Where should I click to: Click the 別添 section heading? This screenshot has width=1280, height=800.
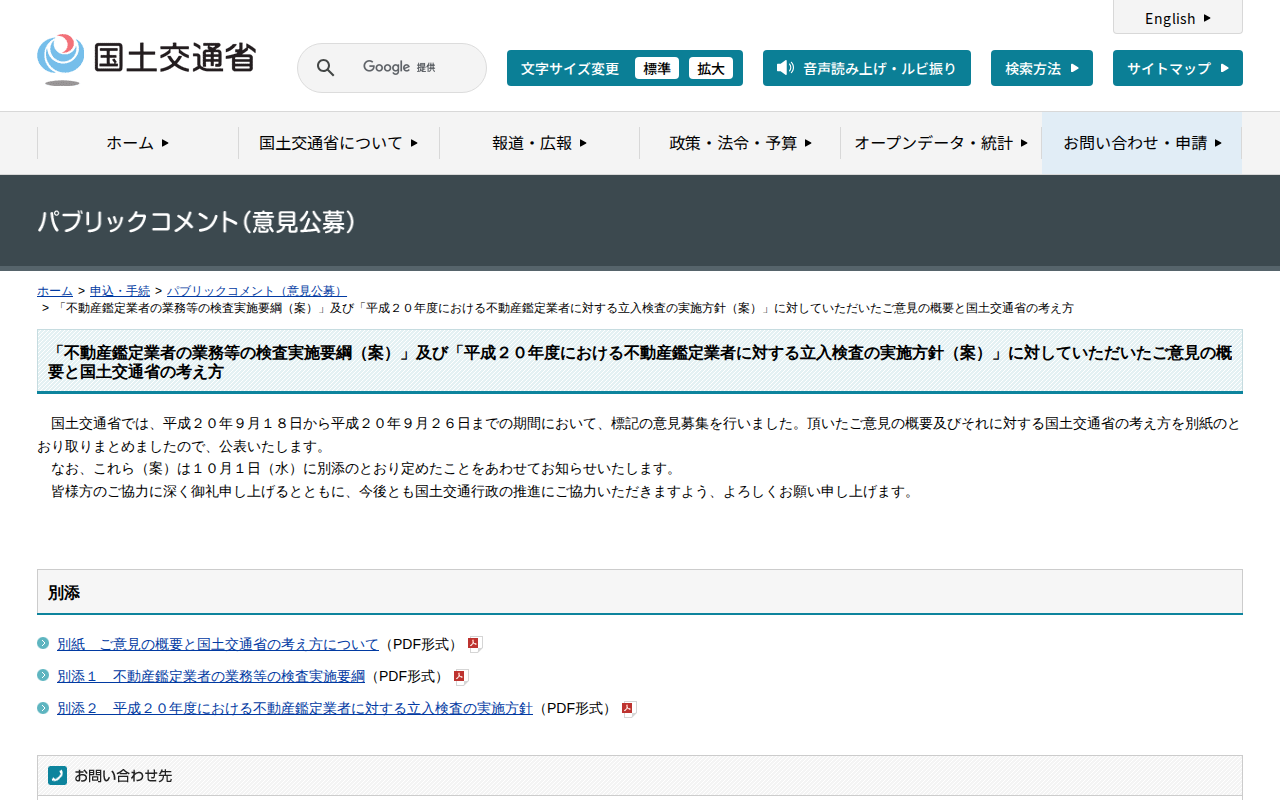coord(64,593)
